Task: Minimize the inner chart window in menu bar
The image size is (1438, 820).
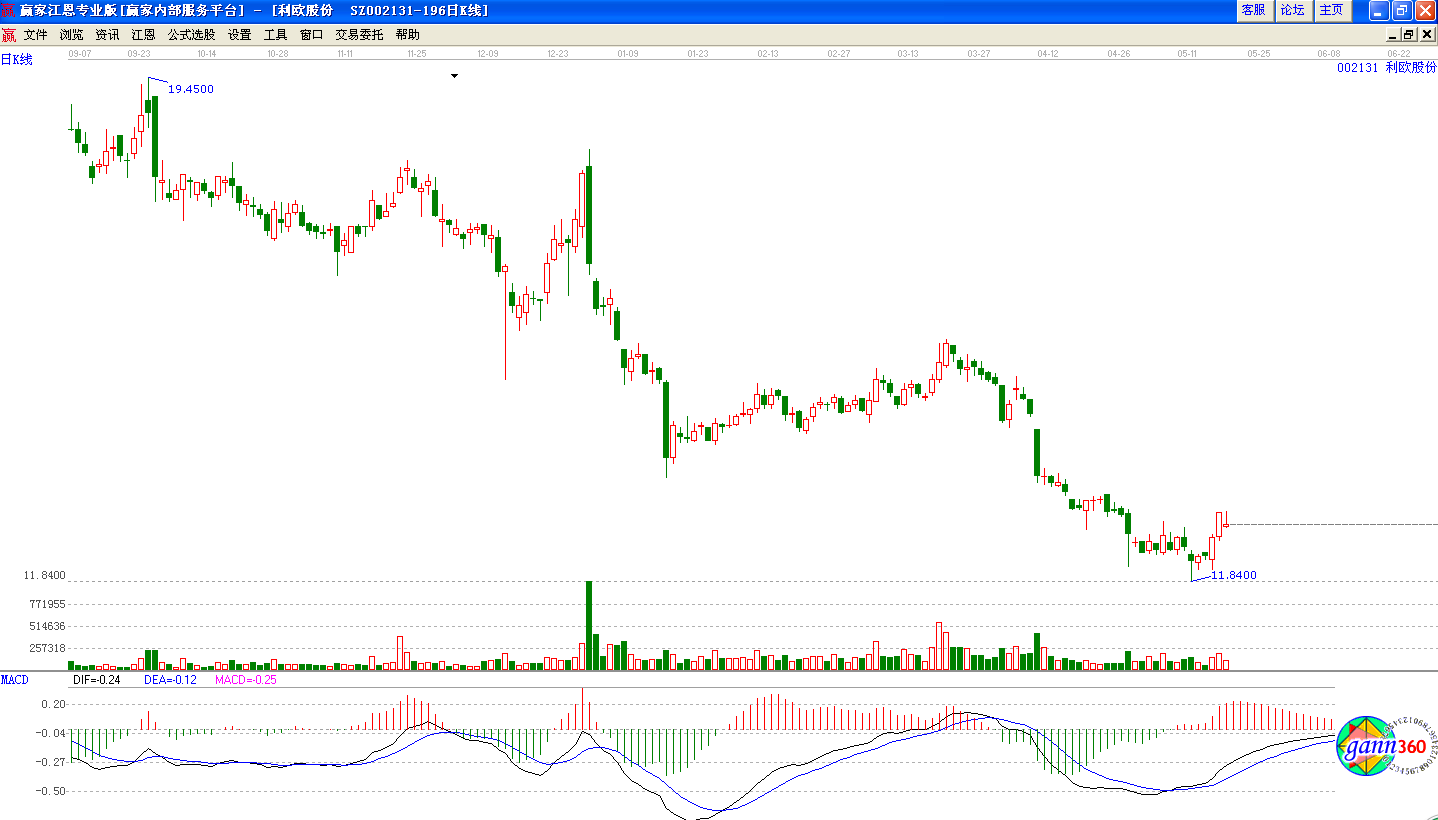Action: (1393, 35)
